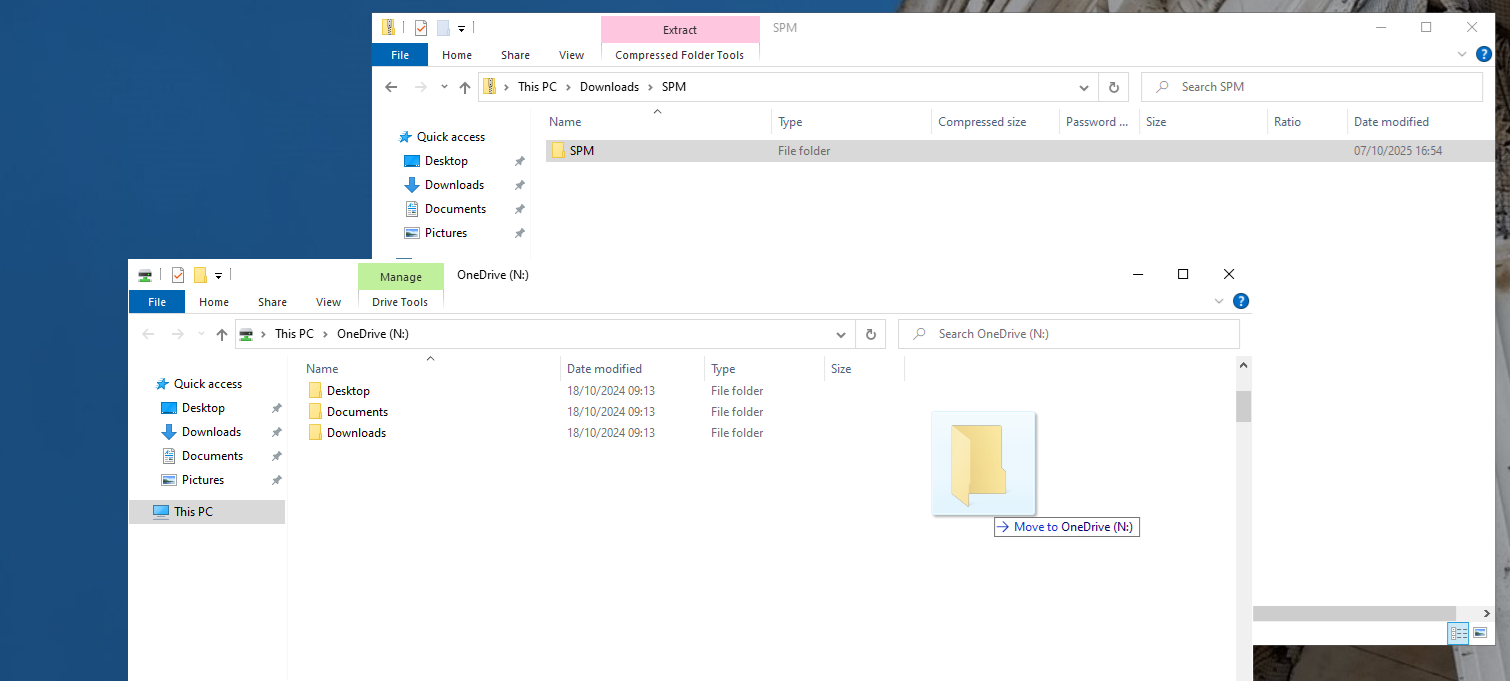
Task: Click the Refresh button in the SPM window
Action: click(x=1113, y=87)
